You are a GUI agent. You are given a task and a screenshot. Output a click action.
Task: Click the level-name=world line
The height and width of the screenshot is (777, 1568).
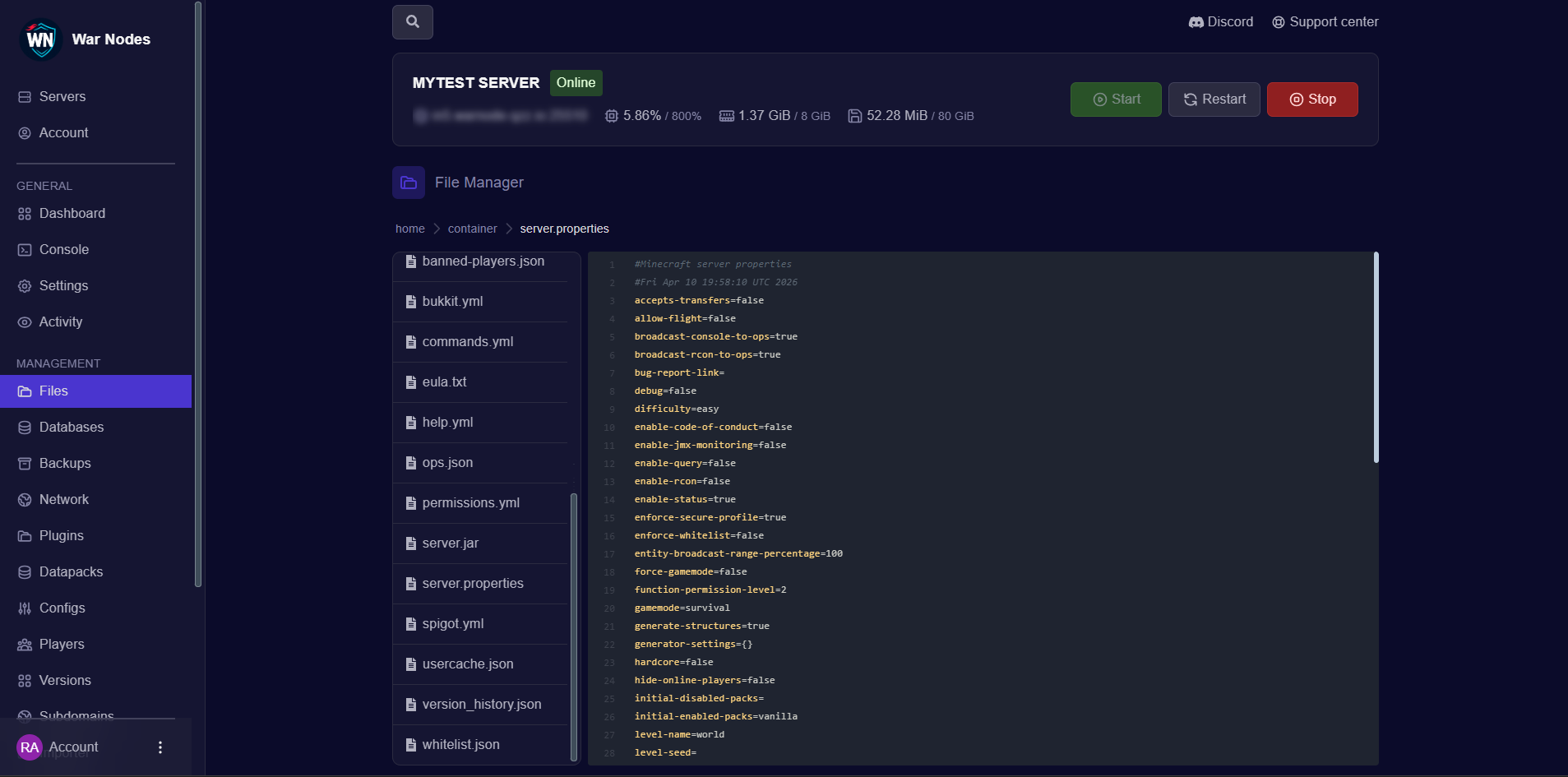pos(679,735)
